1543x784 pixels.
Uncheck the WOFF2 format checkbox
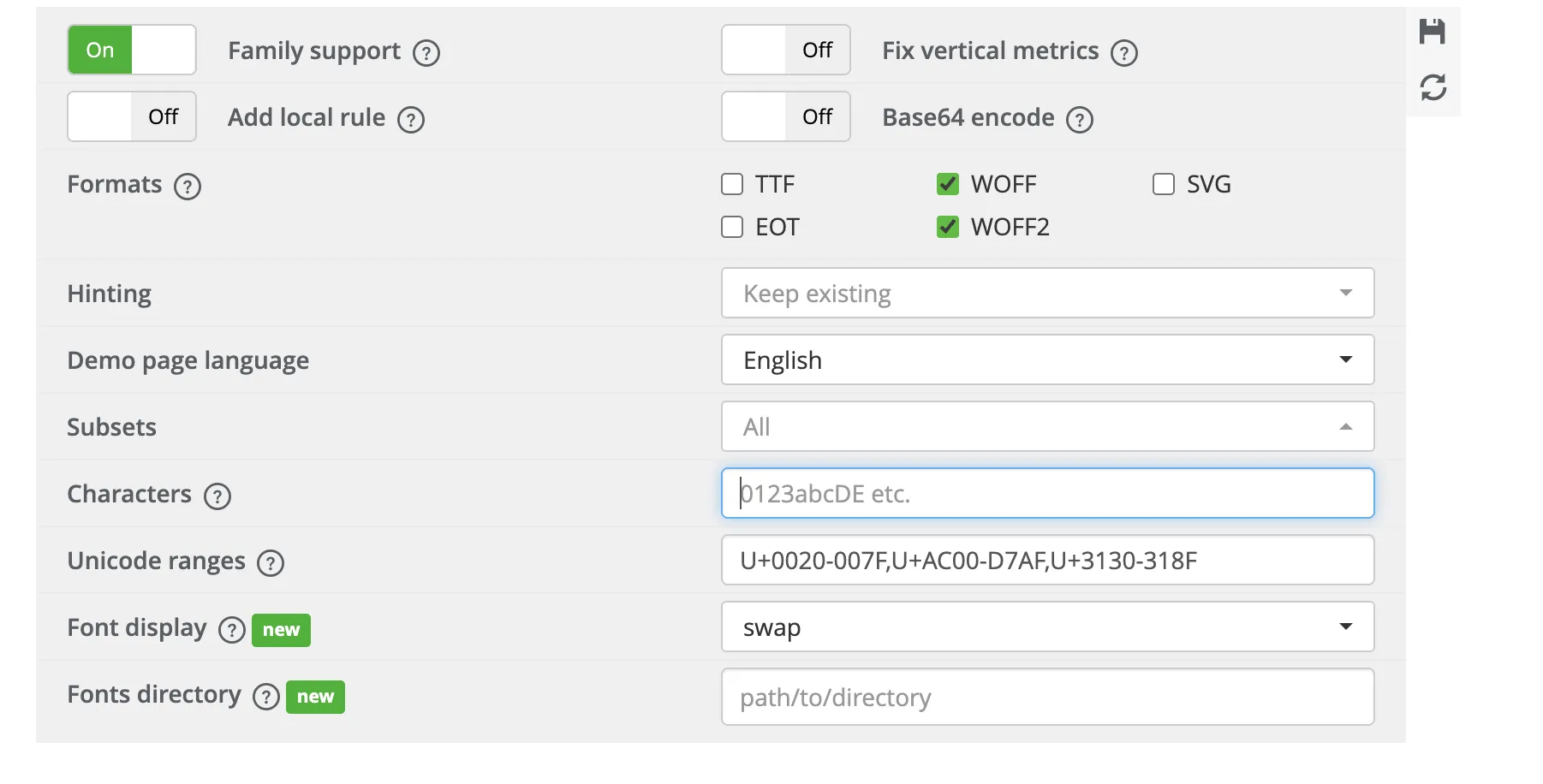[948, 227]
